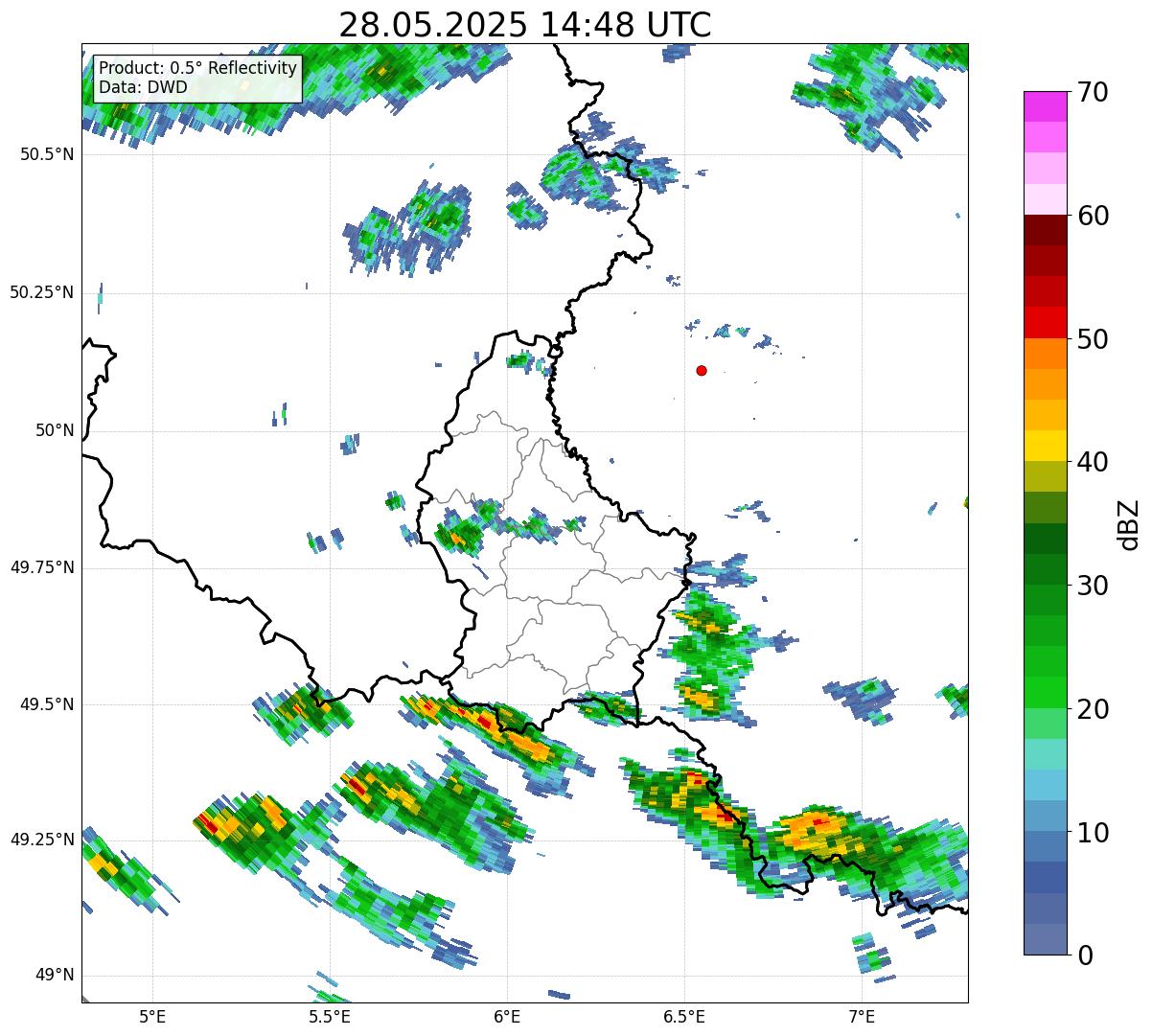This screenshot has height=1036, width=1152.
Task: Click the colorbar tick label 10
Action: coord(1092,833)
